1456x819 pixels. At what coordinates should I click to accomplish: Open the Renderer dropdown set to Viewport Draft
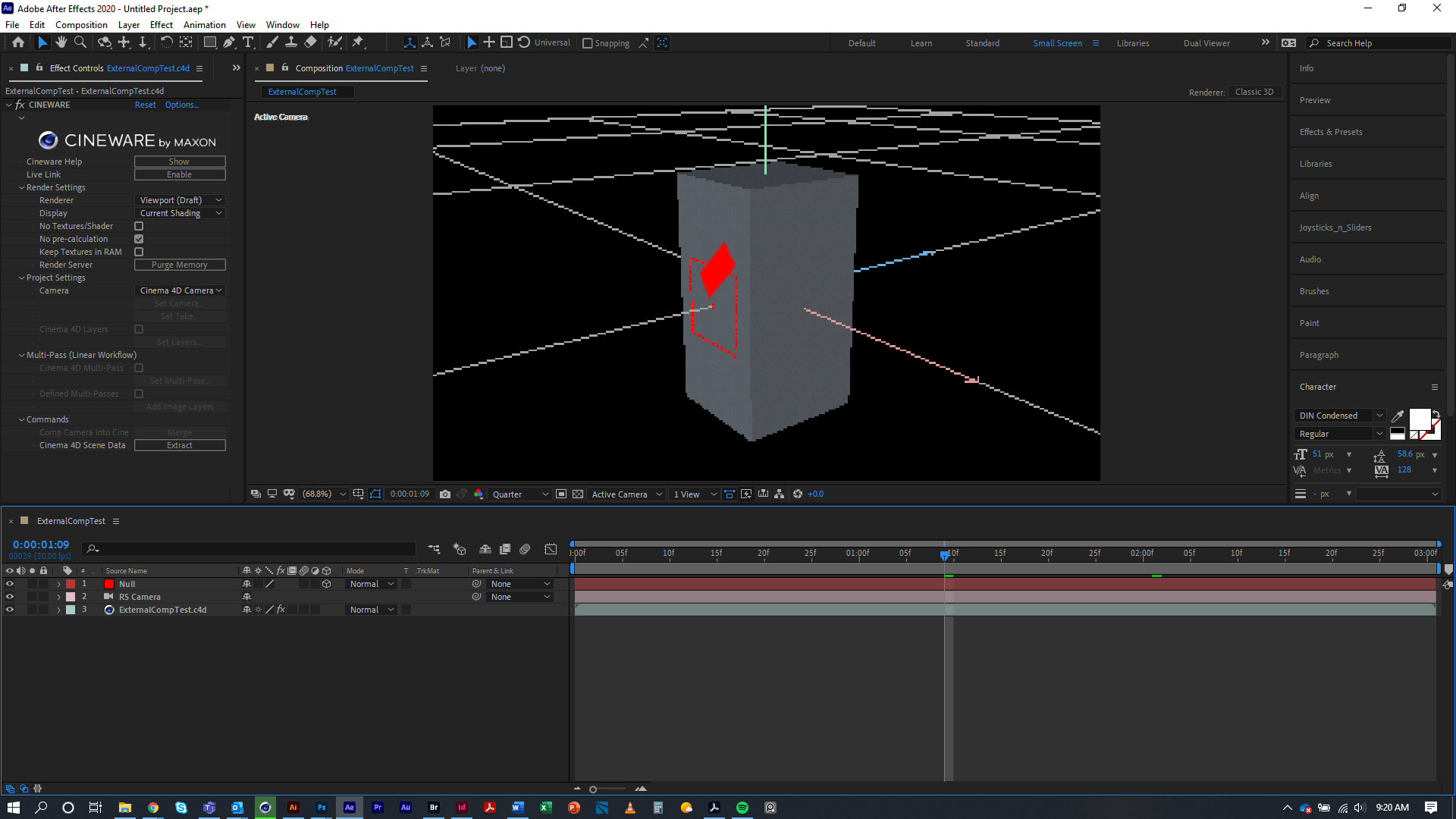coord(180,199)
